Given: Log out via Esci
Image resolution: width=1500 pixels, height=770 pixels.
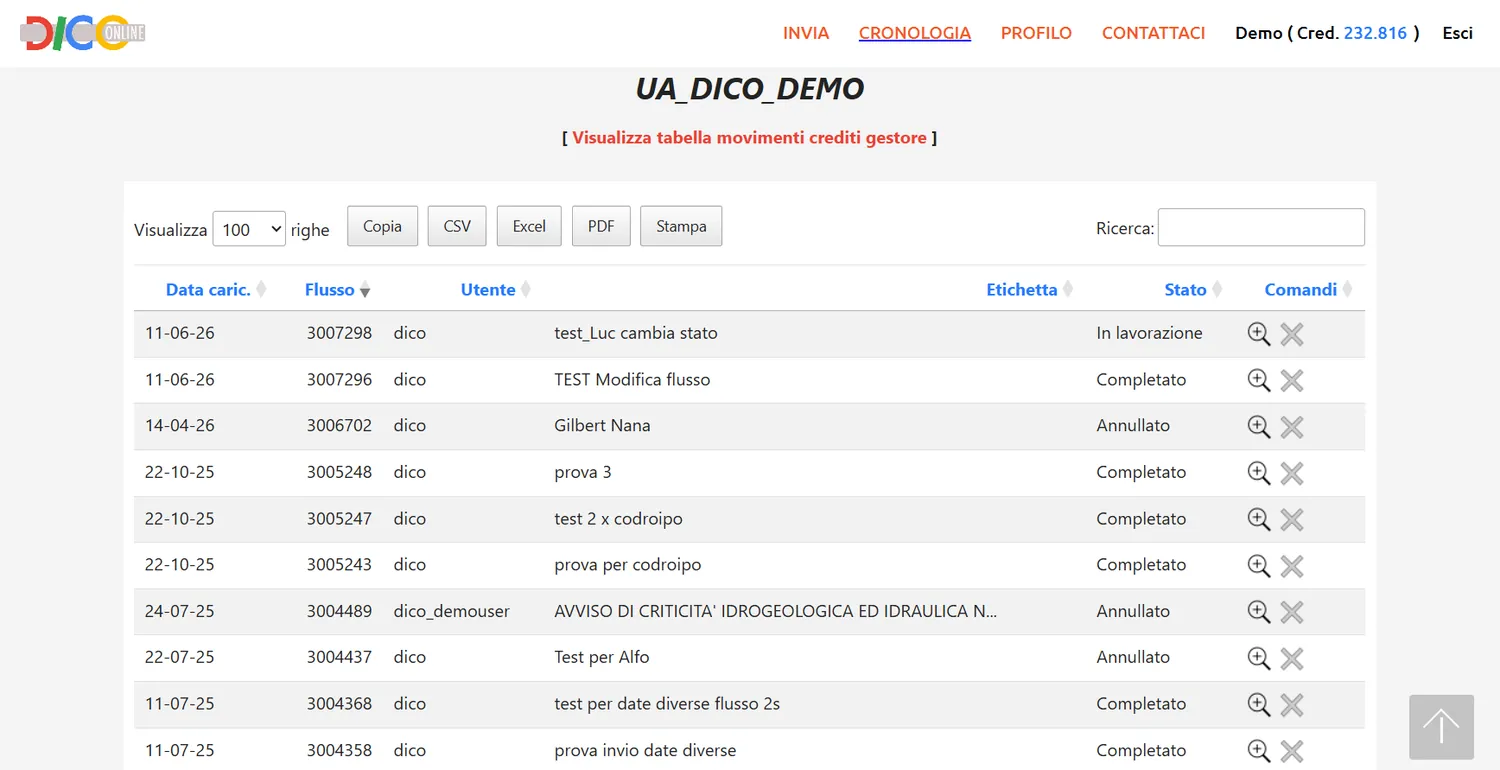Looking at the screenshot, I should [x=1457, y=33].
